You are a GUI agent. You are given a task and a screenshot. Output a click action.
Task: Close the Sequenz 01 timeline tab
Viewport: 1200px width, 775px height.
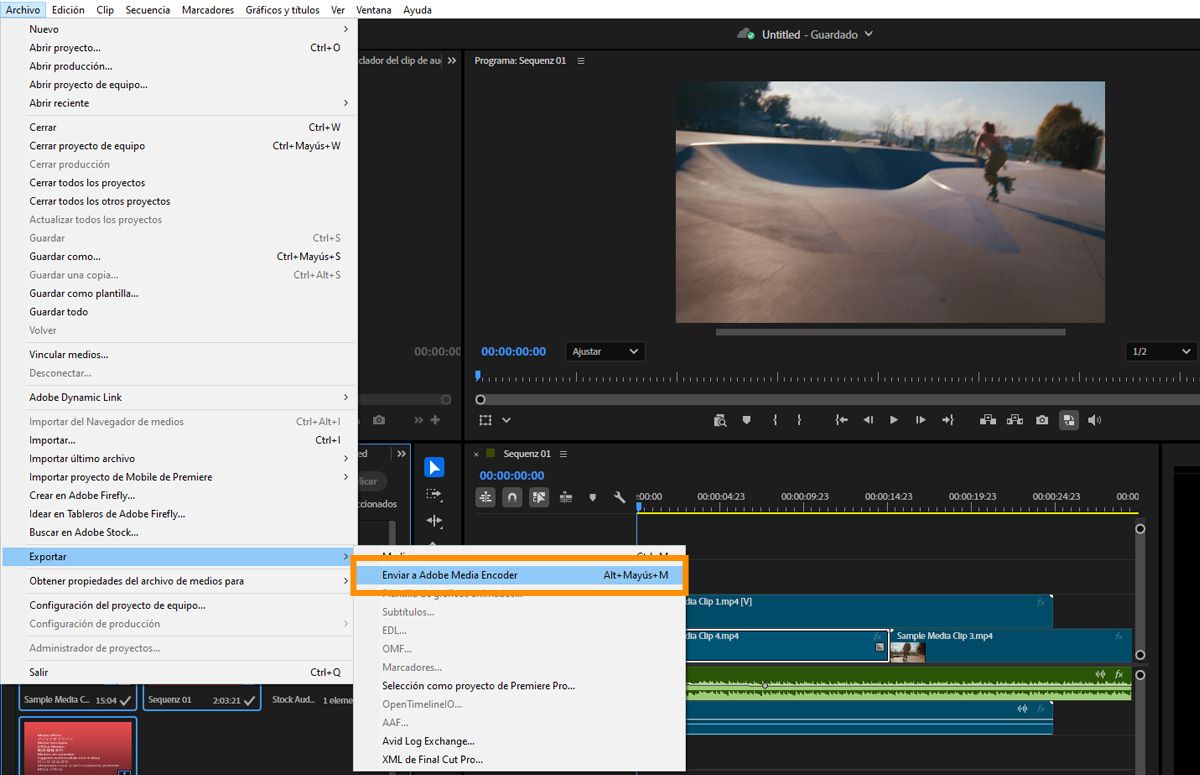476,454
